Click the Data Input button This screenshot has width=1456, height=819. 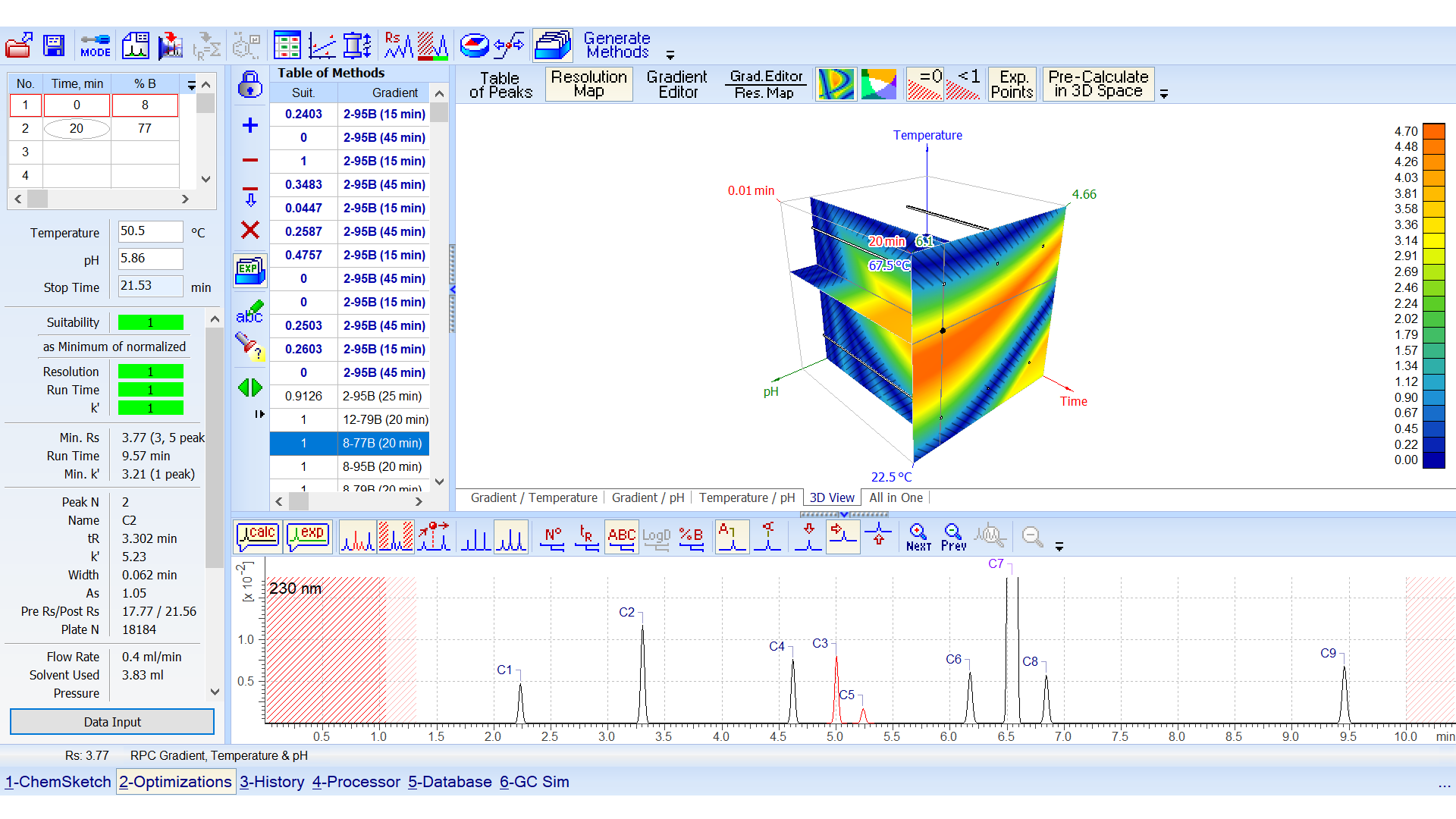(x=111, y=721)
